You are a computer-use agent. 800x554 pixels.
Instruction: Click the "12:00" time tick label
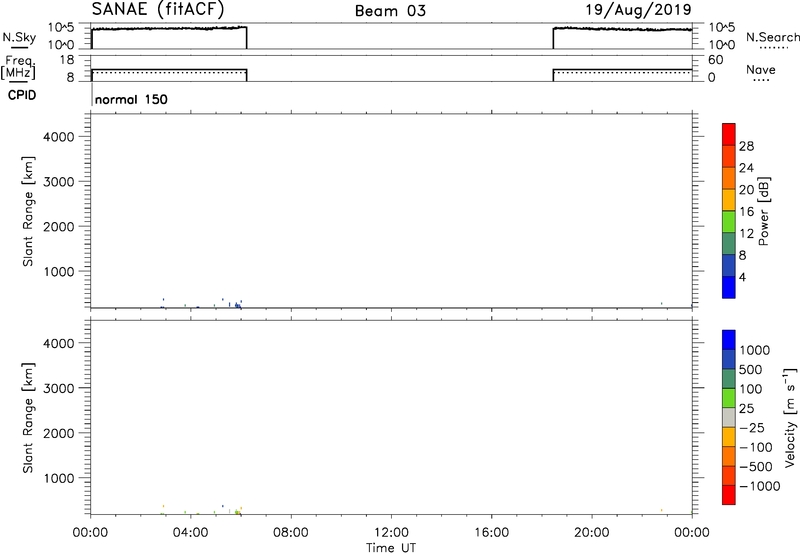391,533
